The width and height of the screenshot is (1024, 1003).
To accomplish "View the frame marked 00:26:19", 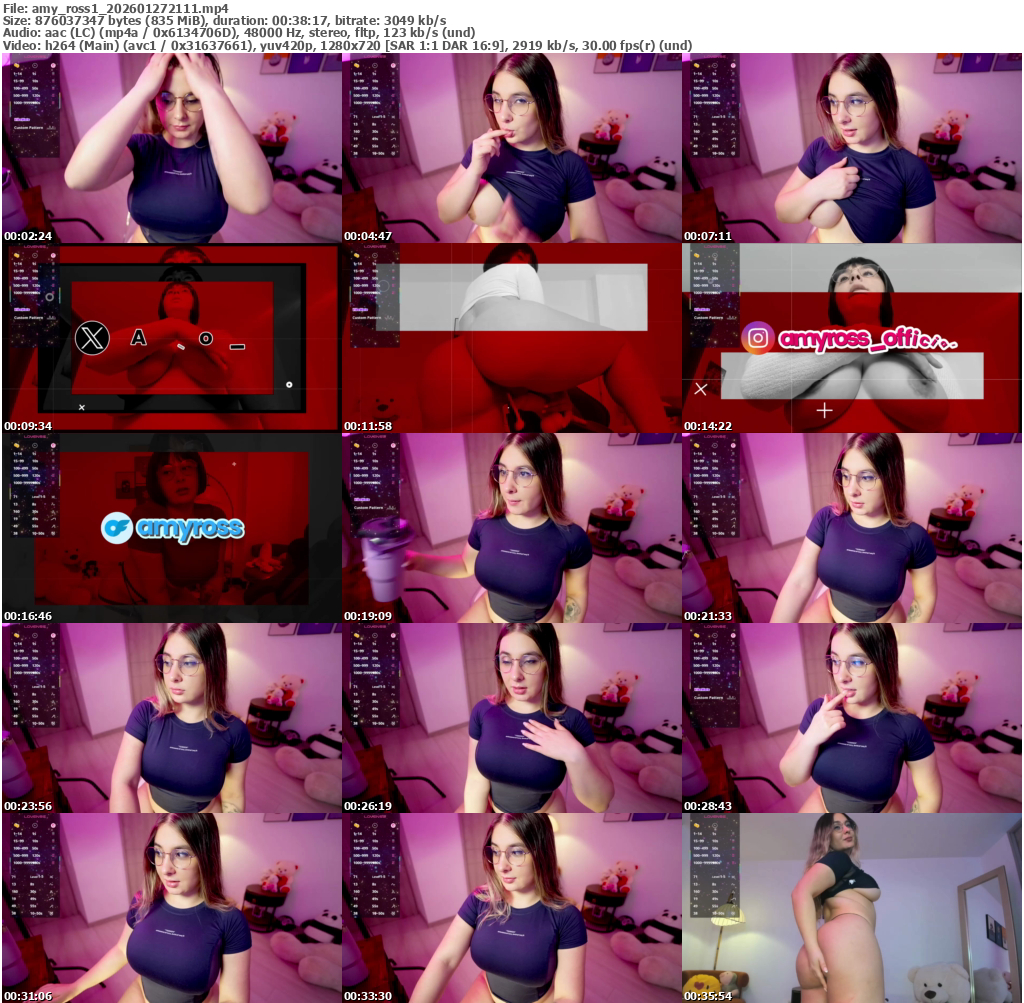I will [x=511, y=718].
